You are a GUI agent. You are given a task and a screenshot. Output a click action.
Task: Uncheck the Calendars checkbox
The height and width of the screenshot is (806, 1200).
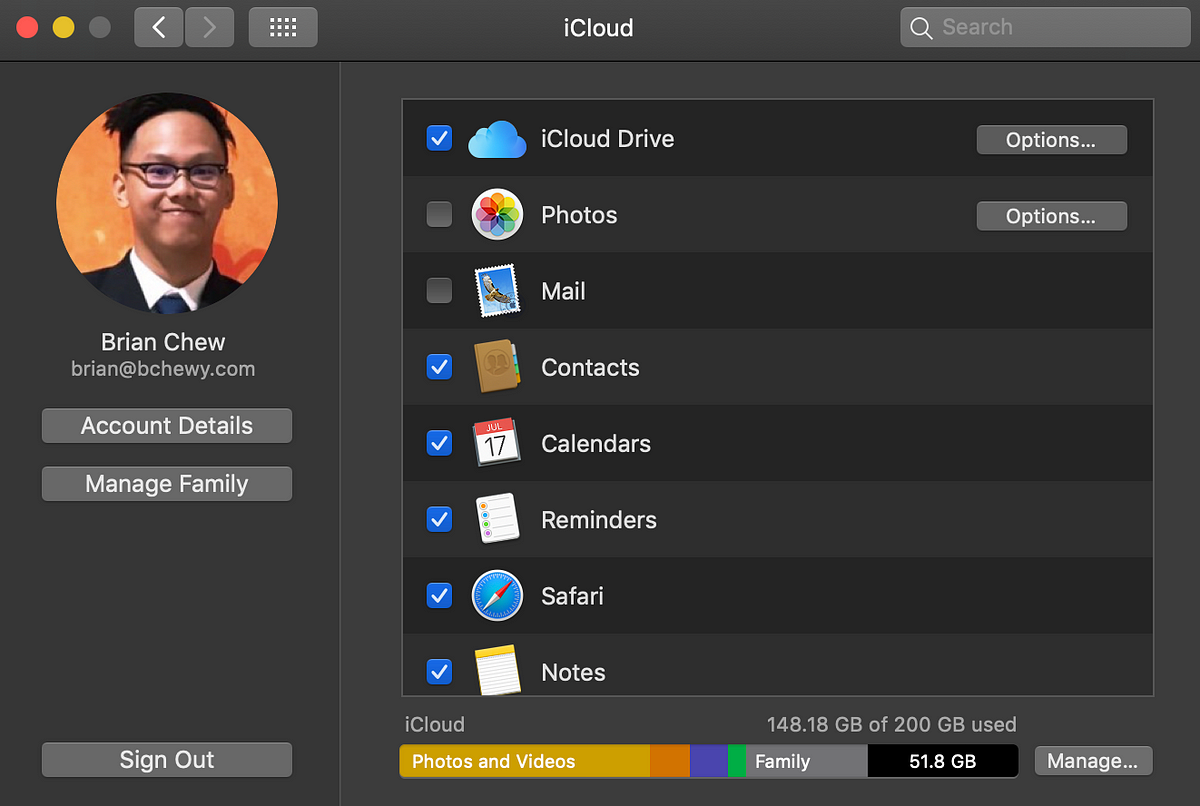(x=439, y=442)
